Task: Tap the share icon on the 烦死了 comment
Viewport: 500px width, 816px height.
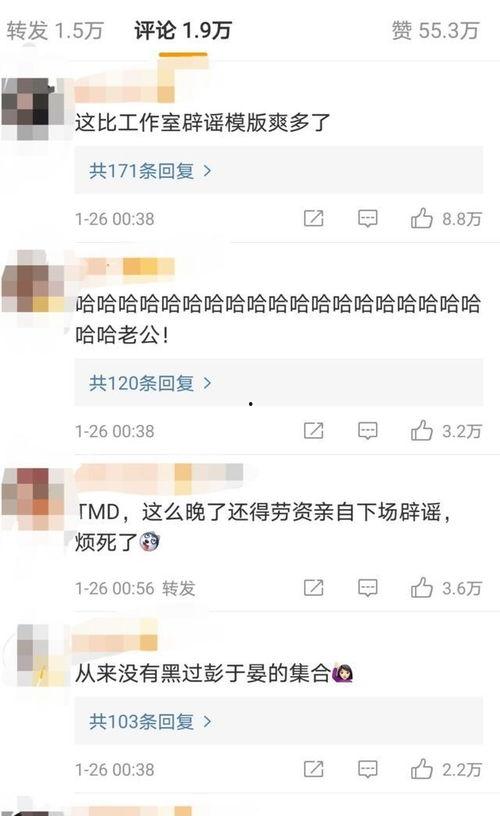Action: pos(314,588)
